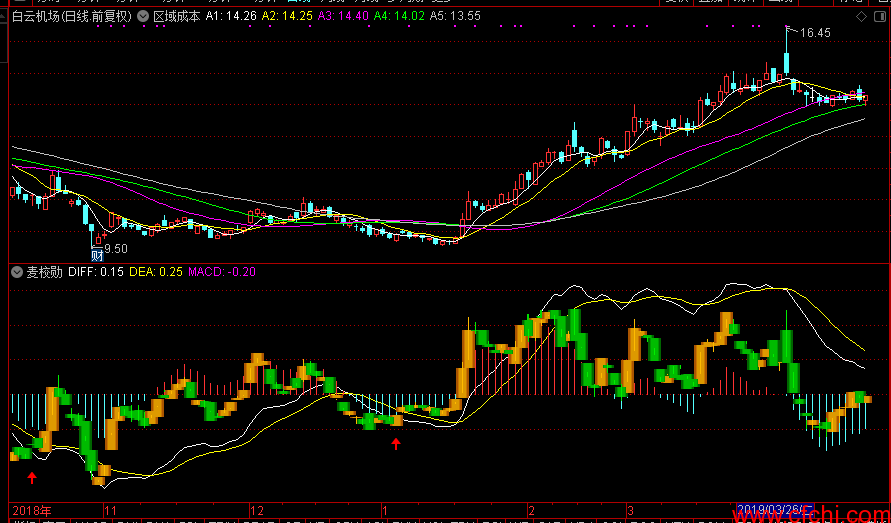Image resolution: width=891 pixels, height=523 pixels.
Task: Select the 麦棱勋 indicator label
Action: pos(45,272)
